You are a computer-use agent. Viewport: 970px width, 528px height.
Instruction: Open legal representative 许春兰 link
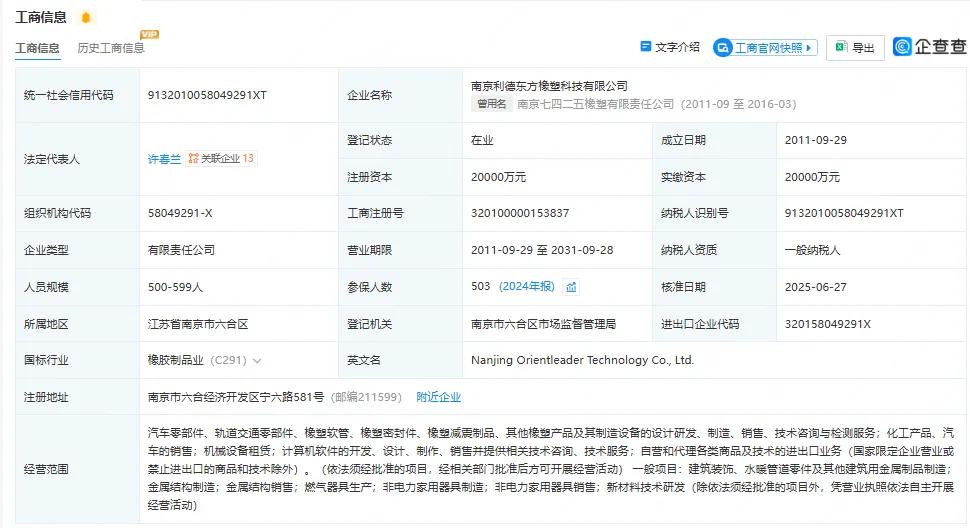pyautogui.click(x=164, y=159)
